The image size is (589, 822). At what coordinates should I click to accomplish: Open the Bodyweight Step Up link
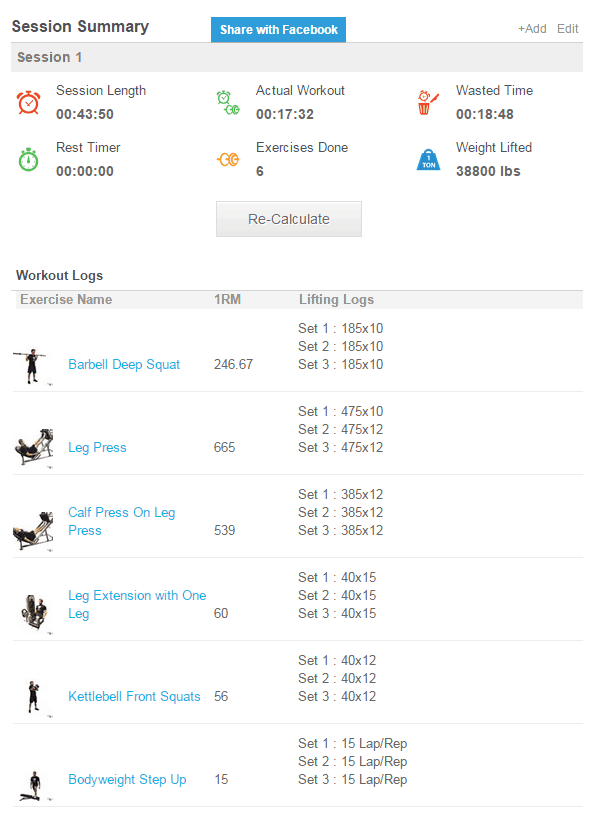(x=127, y=780)
